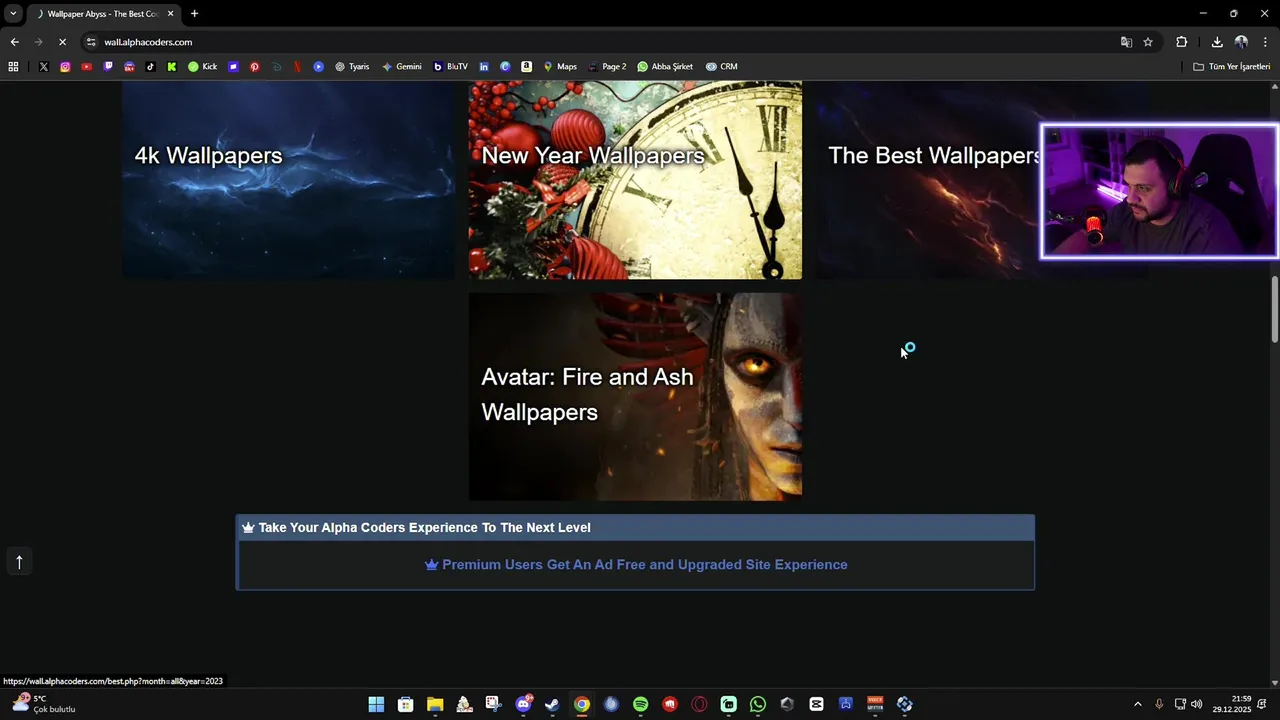This screenshot has width=1280, height=720.
Task: Open the tab search dropdown arrow
Action: coord(13,14)
